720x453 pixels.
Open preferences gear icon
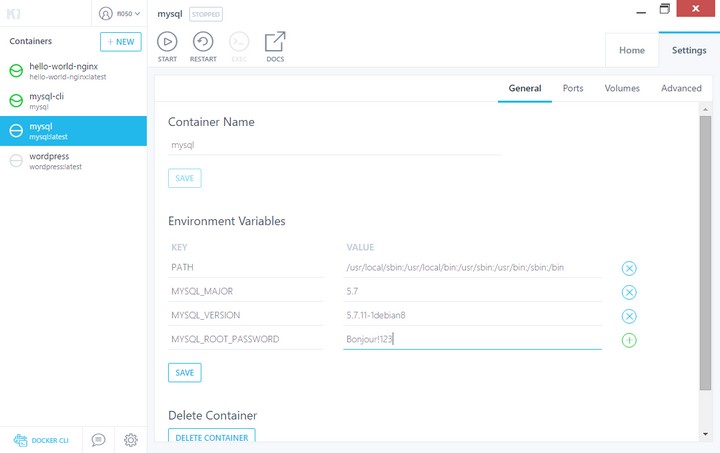(130, 440)
